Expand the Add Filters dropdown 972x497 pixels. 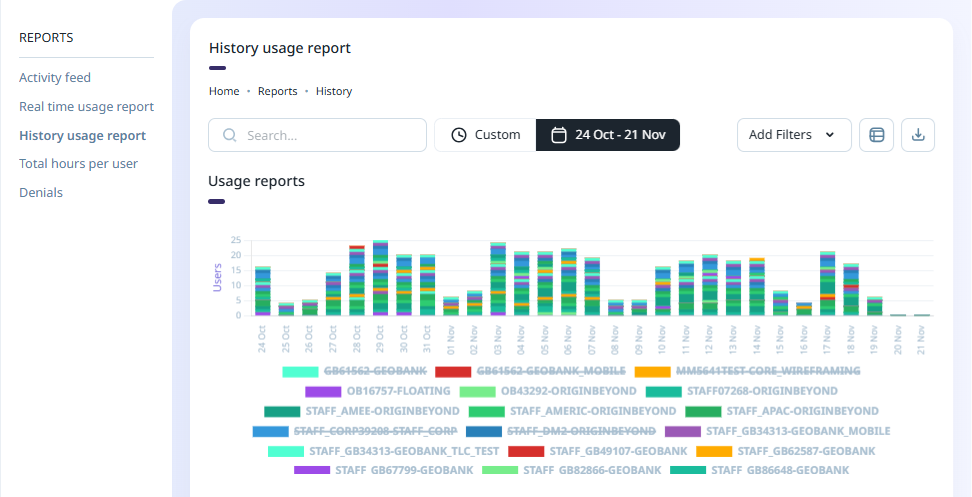(x=793, y=135)
